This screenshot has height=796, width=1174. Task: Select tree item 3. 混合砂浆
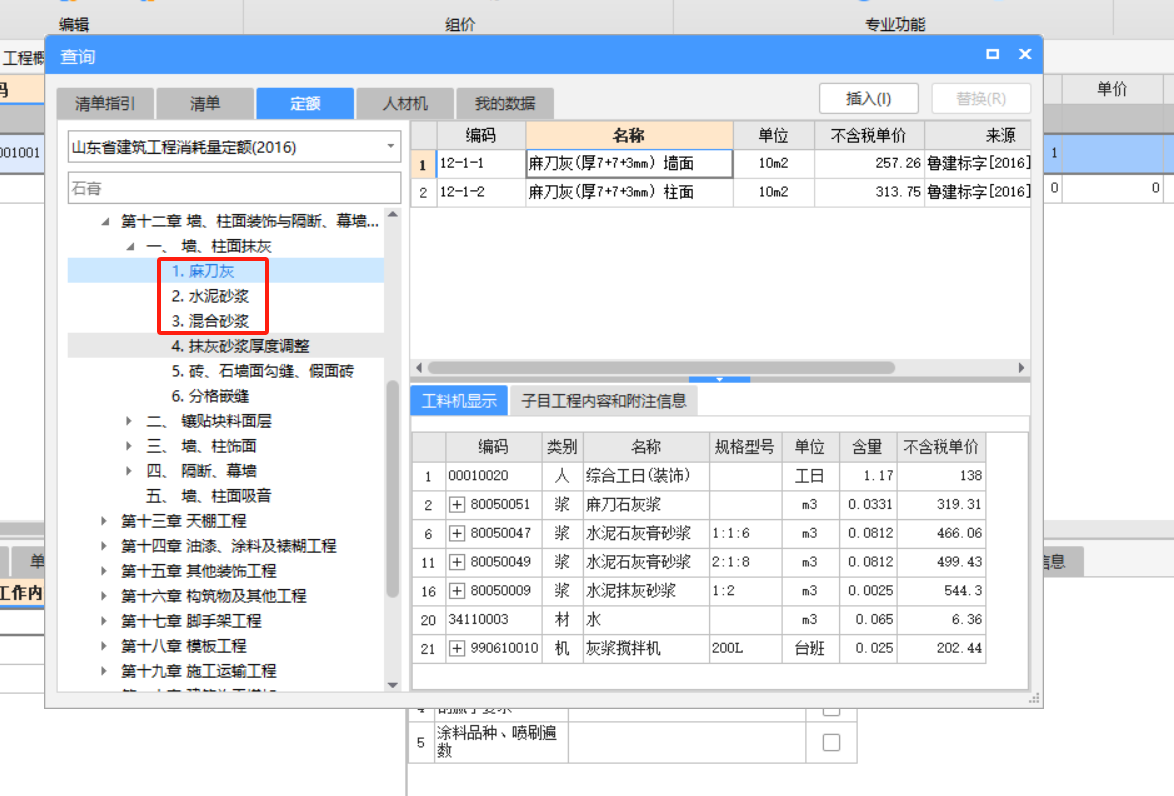pyautogui.click(x=210, y=320)
